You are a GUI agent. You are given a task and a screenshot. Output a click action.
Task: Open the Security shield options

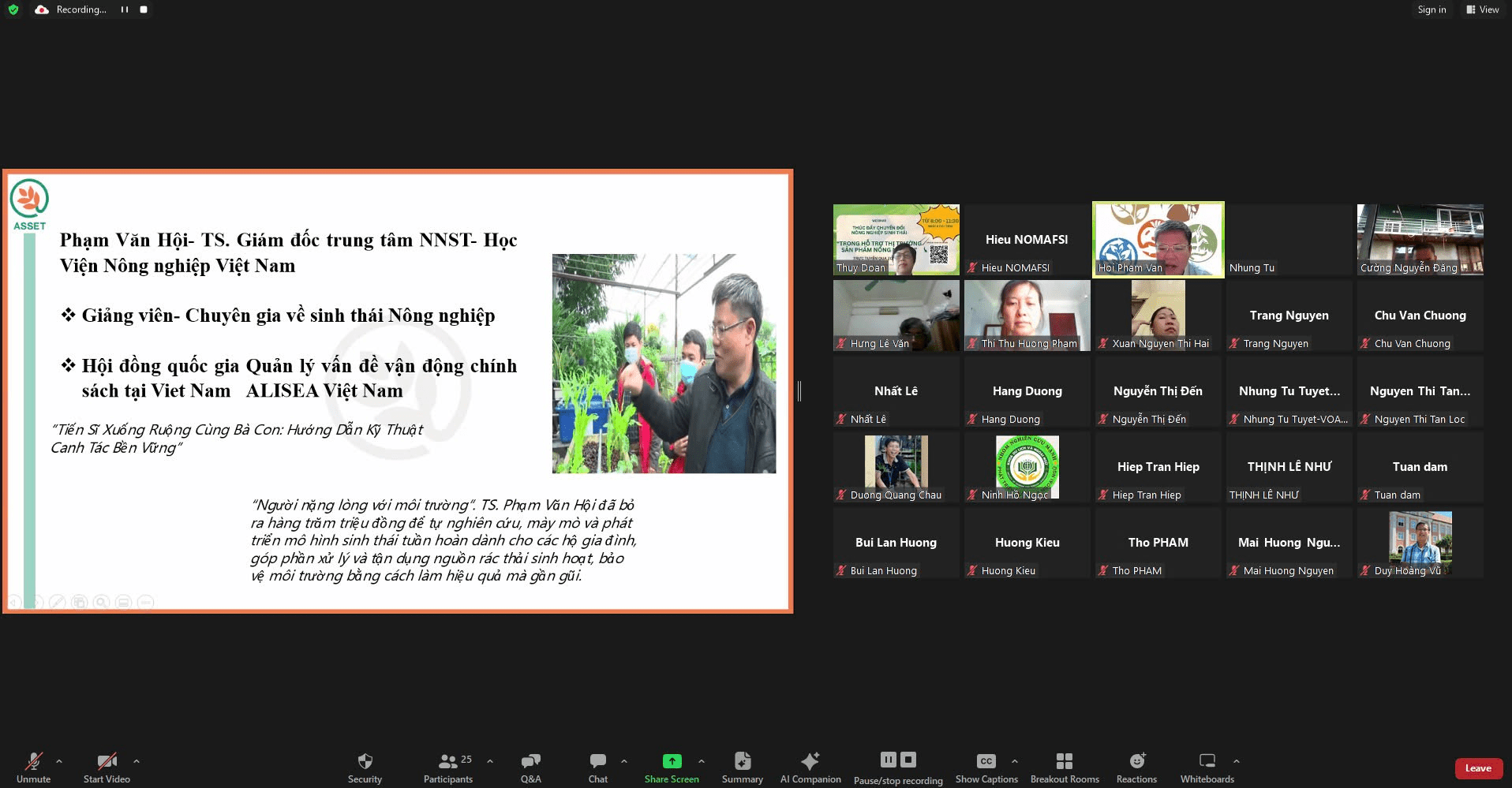365,767
